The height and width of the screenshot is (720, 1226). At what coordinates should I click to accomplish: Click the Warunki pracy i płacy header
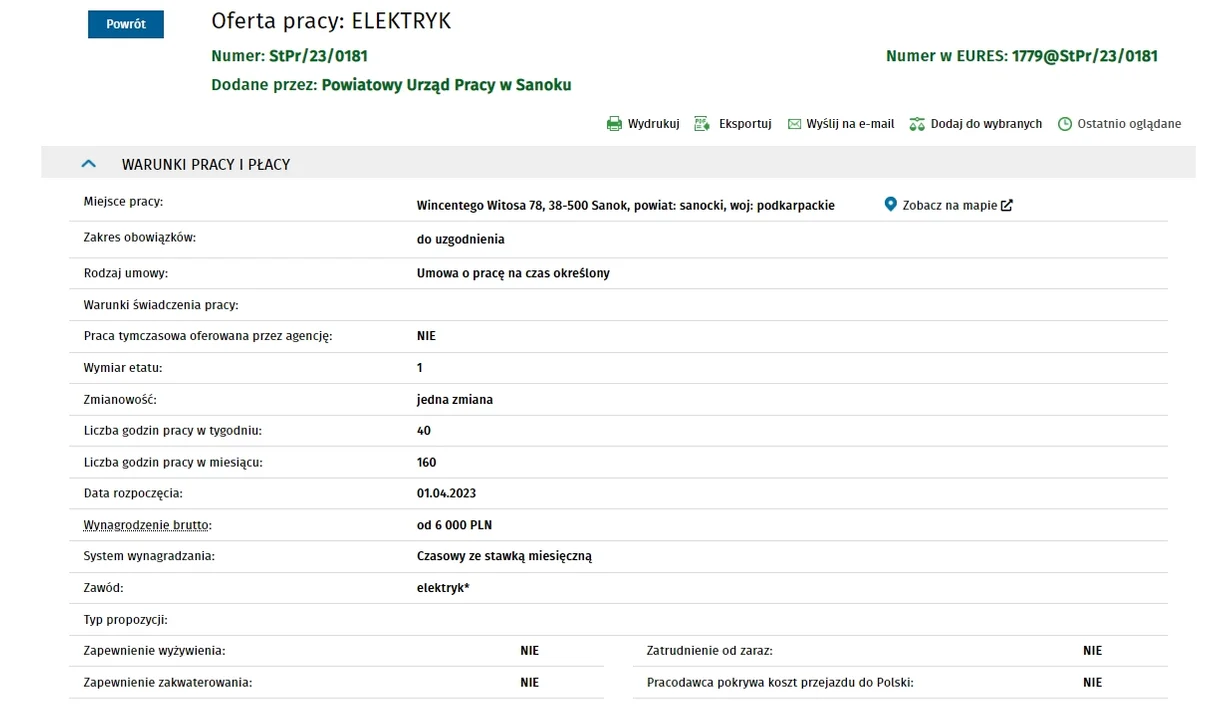coord(205,164)
